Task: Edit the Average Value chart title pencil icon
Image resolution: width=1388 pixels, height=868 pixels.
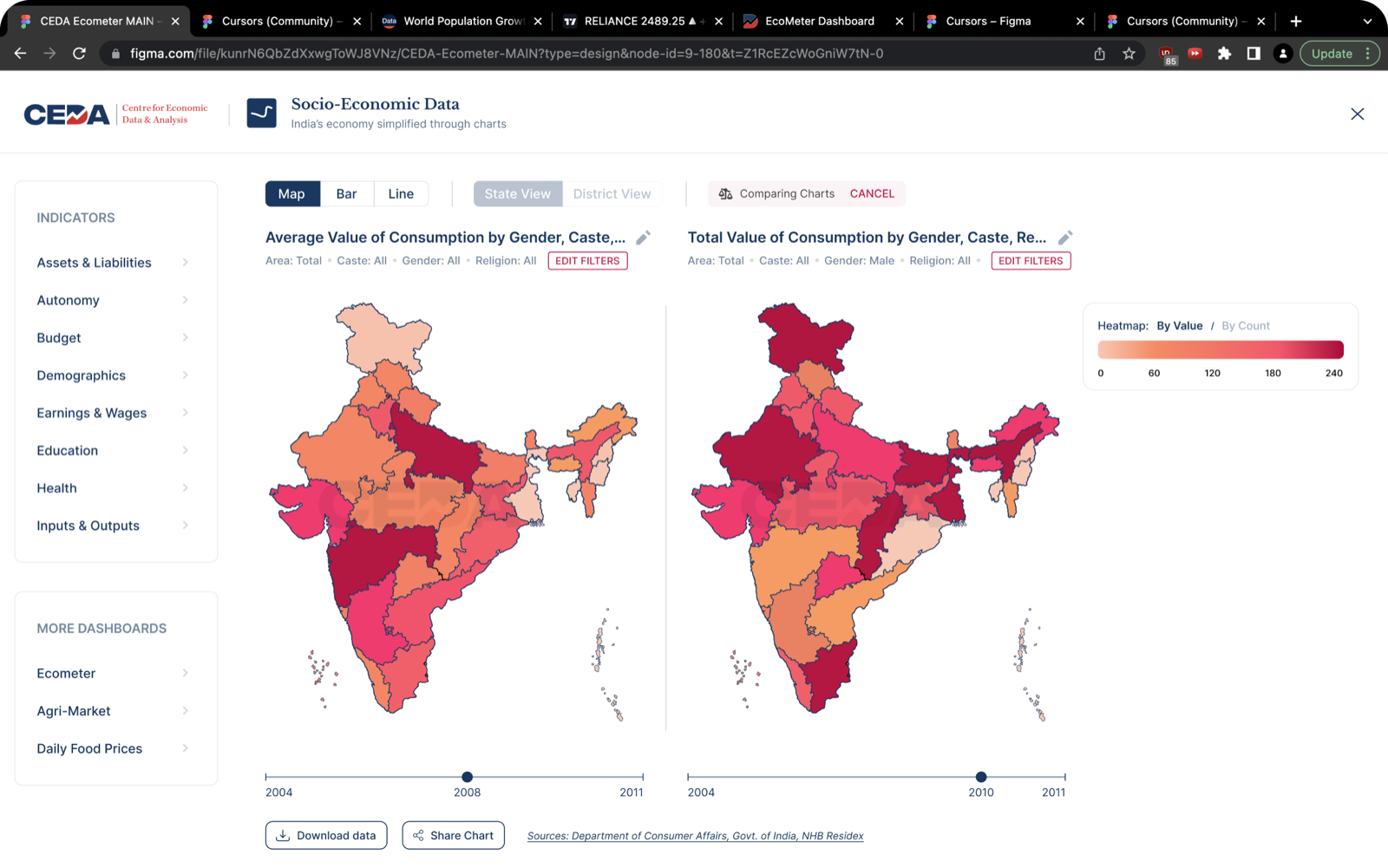Action: 643,238
